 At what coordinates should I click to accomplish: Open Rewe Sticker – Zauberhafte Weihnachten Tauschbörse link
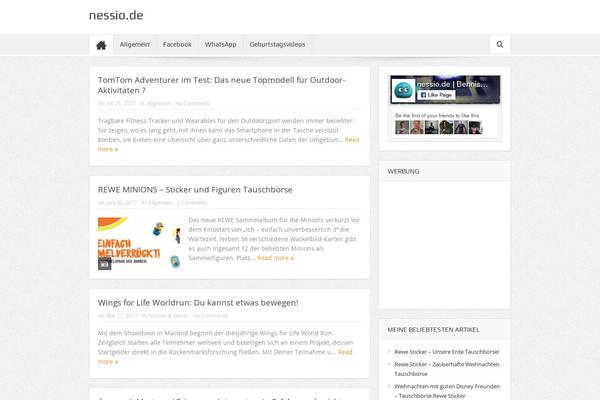tap(447, 369)
